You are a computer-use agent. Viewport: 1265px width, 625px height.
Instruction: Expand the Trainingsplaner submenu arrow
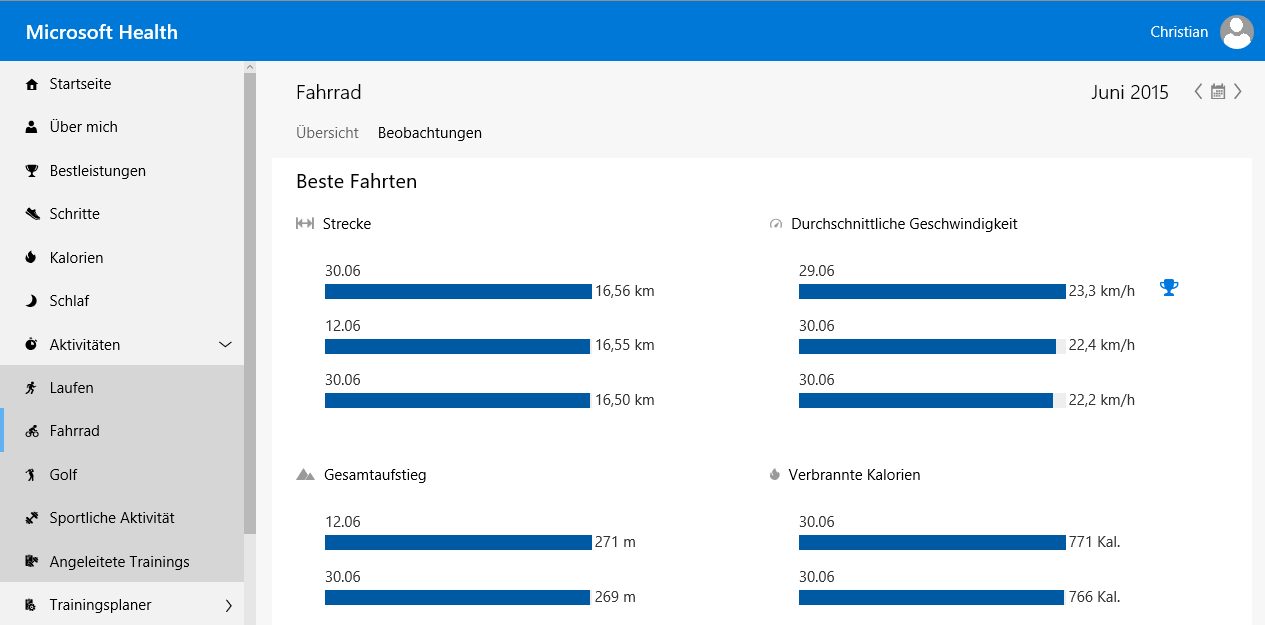[x=228, y=605]
